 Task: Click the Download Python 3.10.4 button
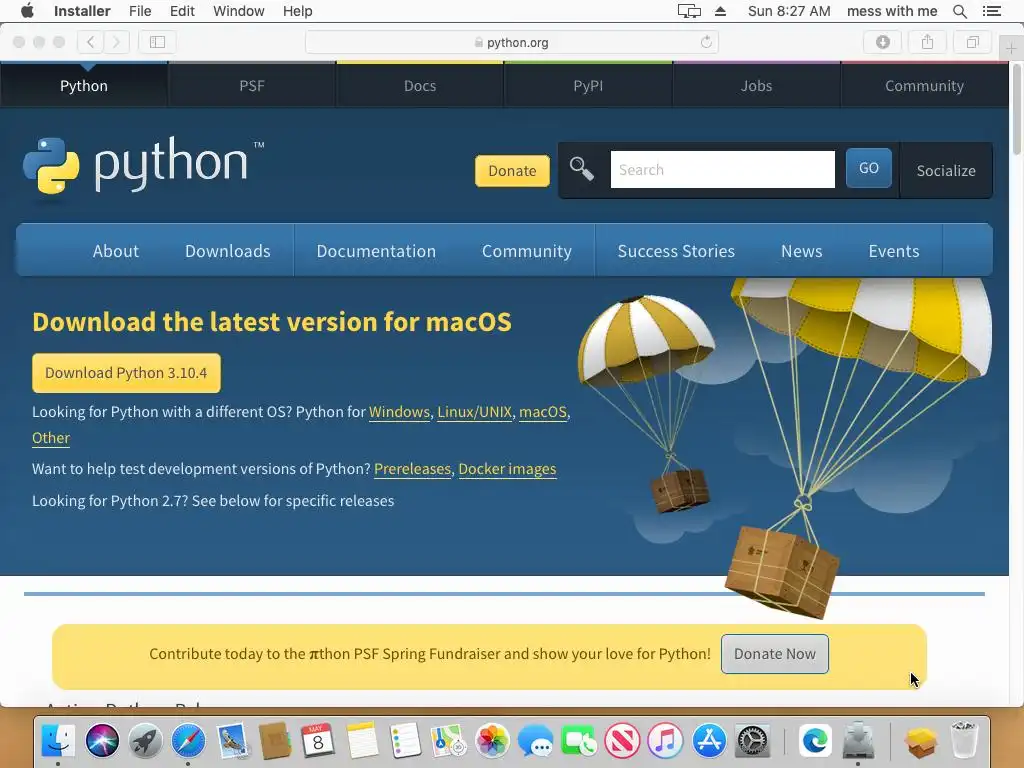tap(126, 373)
